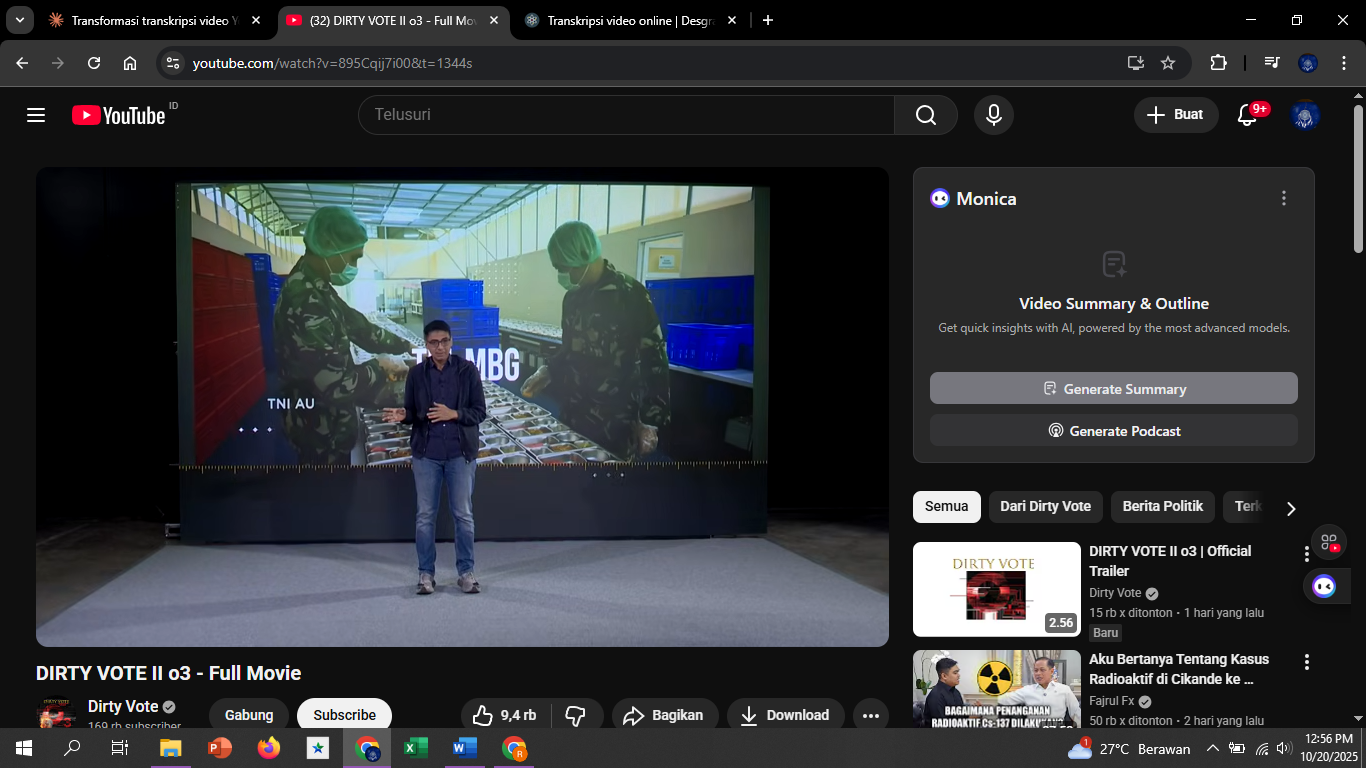Open the Monica tools grid shortcut
Image resolution: width=1366 pixels, height=768 pixels.
[1329, 542]
